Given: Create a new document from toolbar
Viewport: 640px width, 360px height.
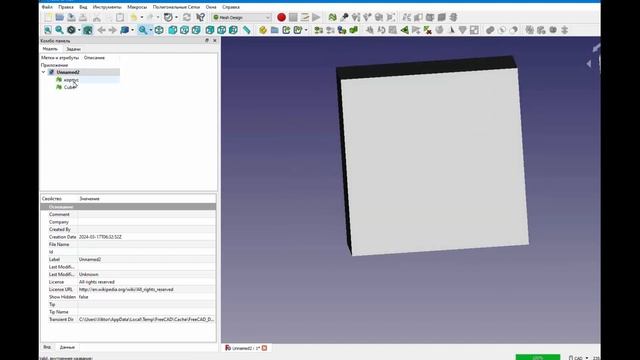Looking at the screenshot, I should tap(48, 18).
